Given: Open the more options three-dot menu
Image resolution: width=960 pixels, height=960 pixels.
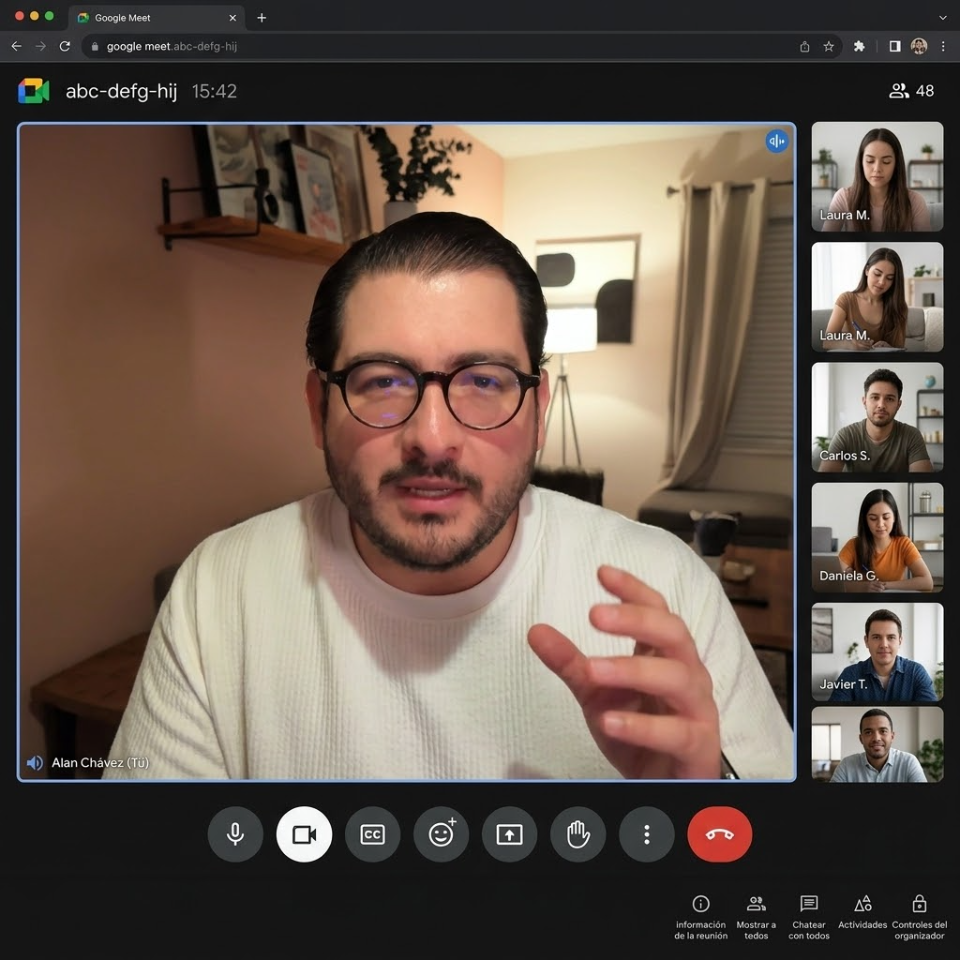Looking at the screenshot, I should (x=647, y=834).
